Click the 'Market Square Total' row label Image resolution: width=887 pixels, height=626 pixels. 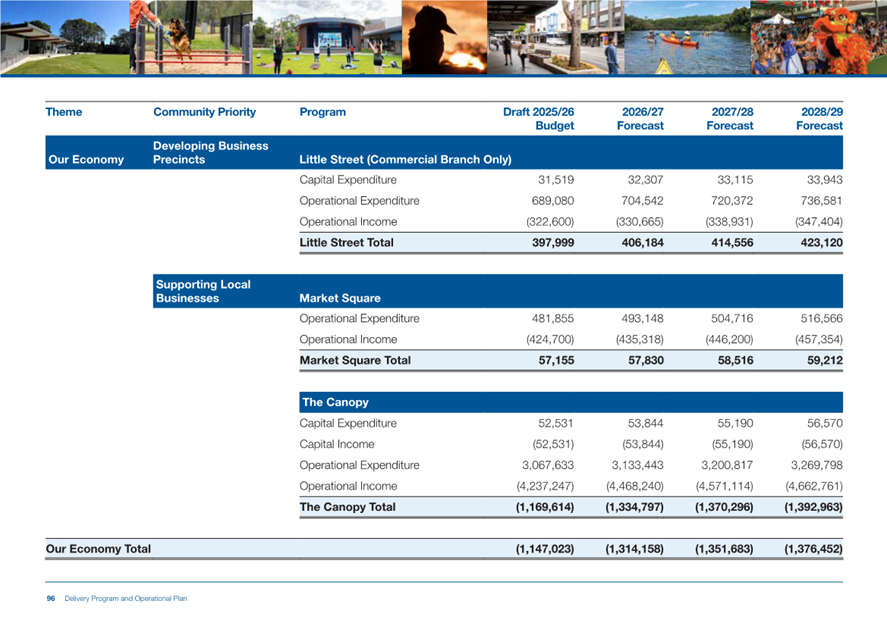coord(355,360)
